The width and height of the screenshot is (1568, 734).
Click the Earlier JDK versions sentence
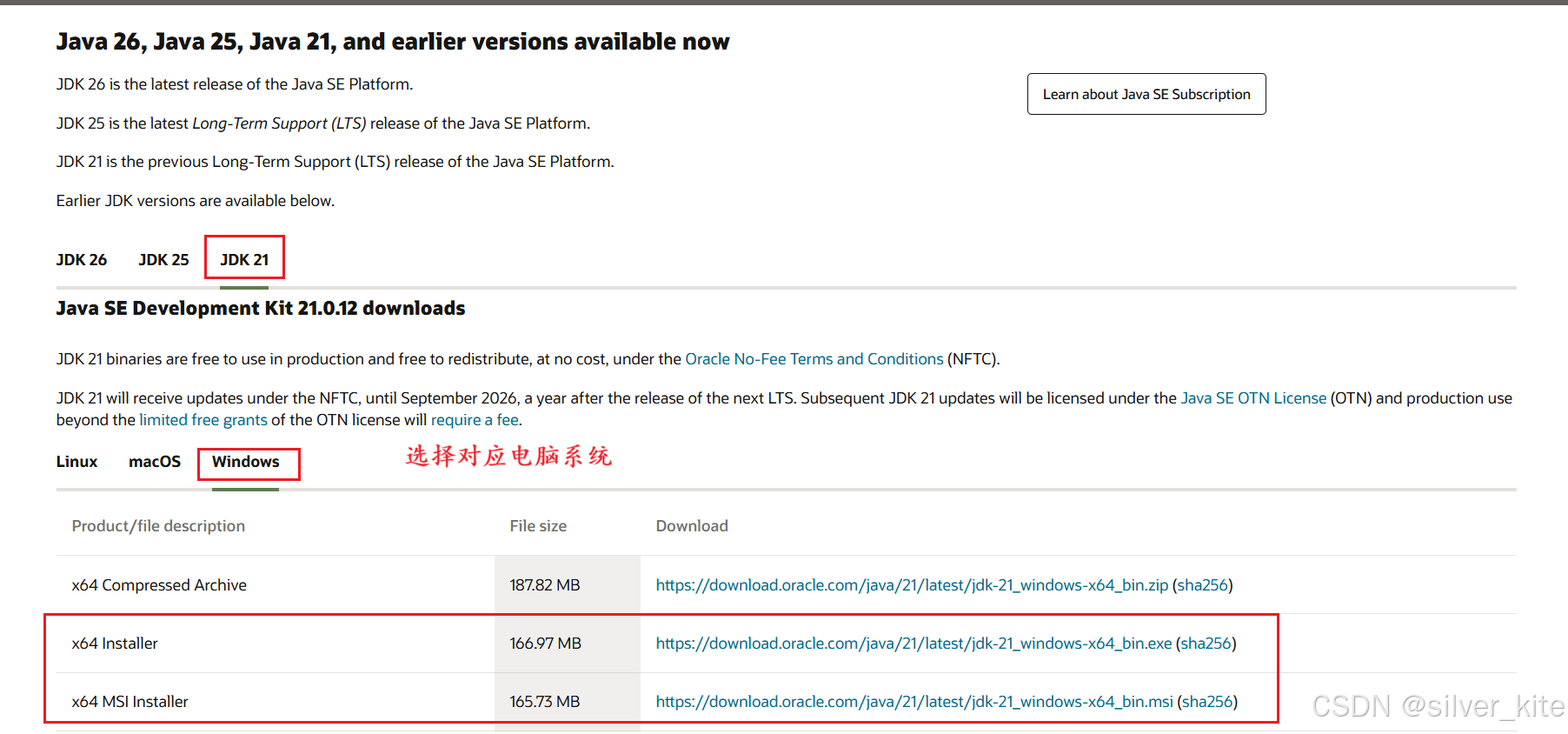[196, 201]
